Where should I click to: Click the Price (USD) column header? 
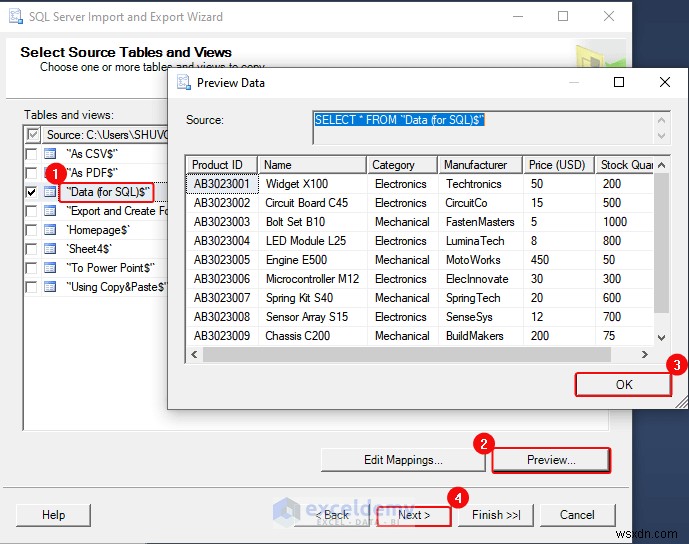(559, 165)
